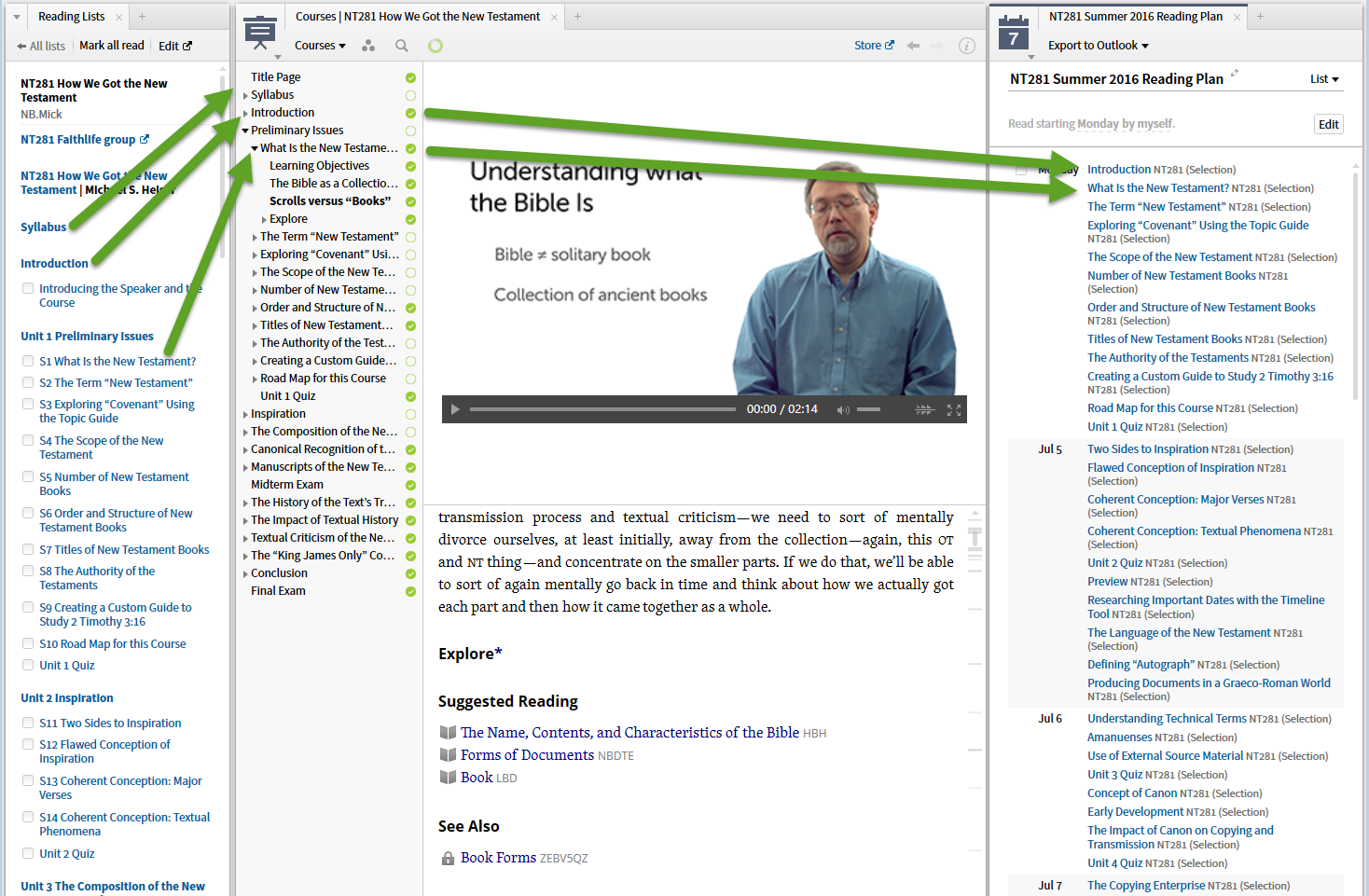The height and width of the screenshot is (896, 1369).
Task: Check S11 Two Sides to Inspiration
Action: pos(28,724)
